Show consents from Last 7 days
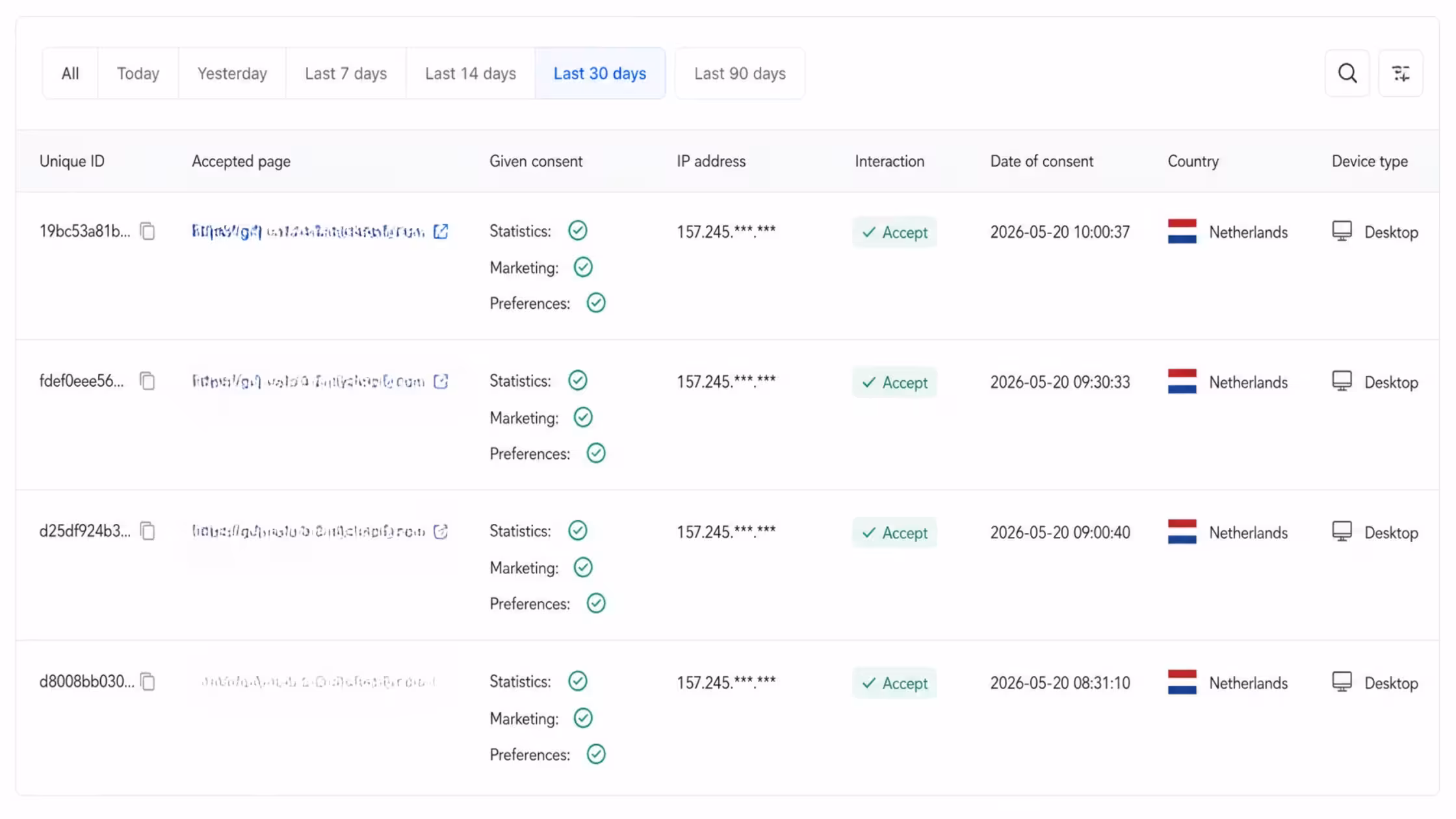 (x=346, y=73)
